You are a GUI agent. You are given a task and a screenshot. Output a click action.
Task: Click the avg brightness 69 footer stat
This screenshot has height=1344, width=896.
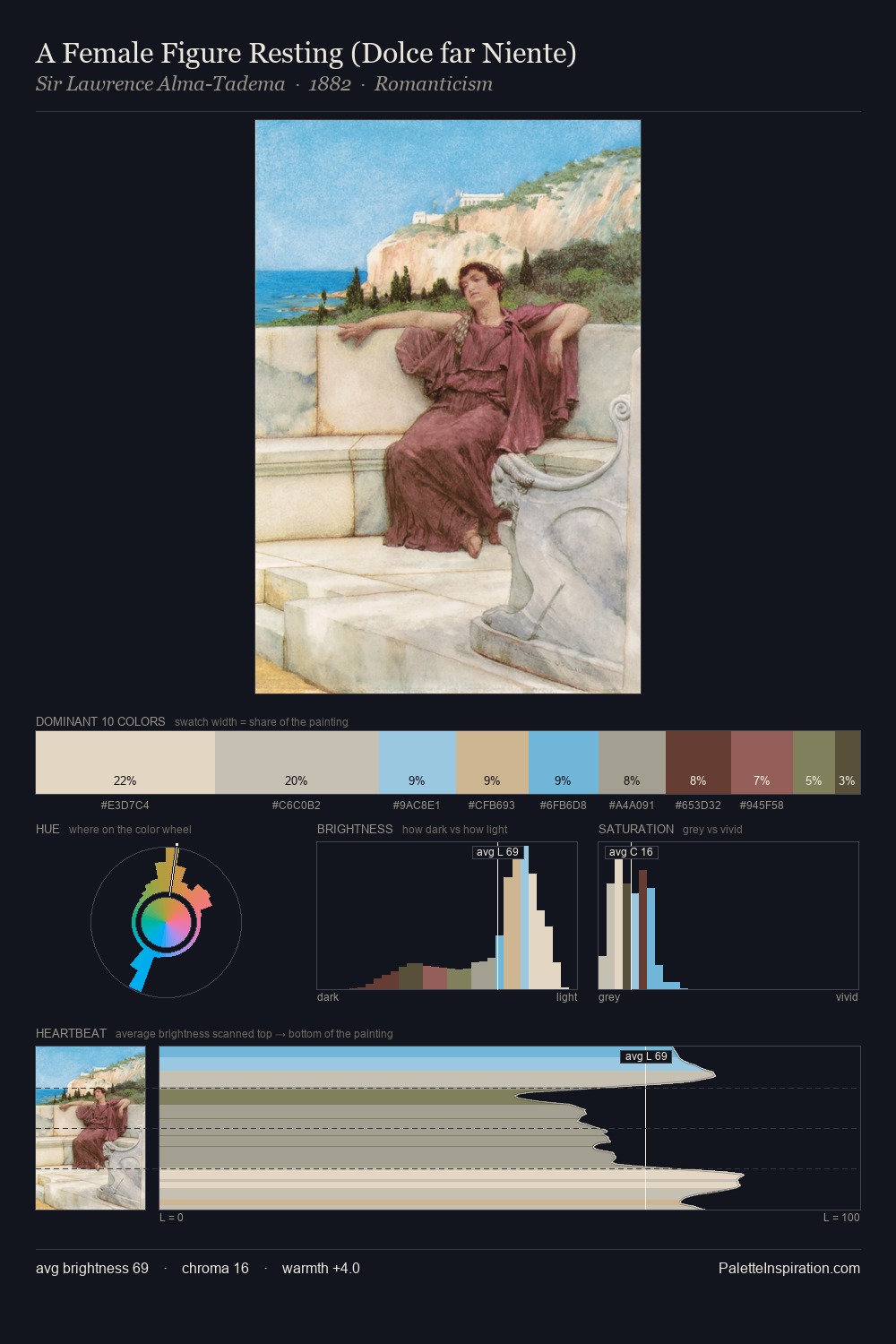point(92,1269)
